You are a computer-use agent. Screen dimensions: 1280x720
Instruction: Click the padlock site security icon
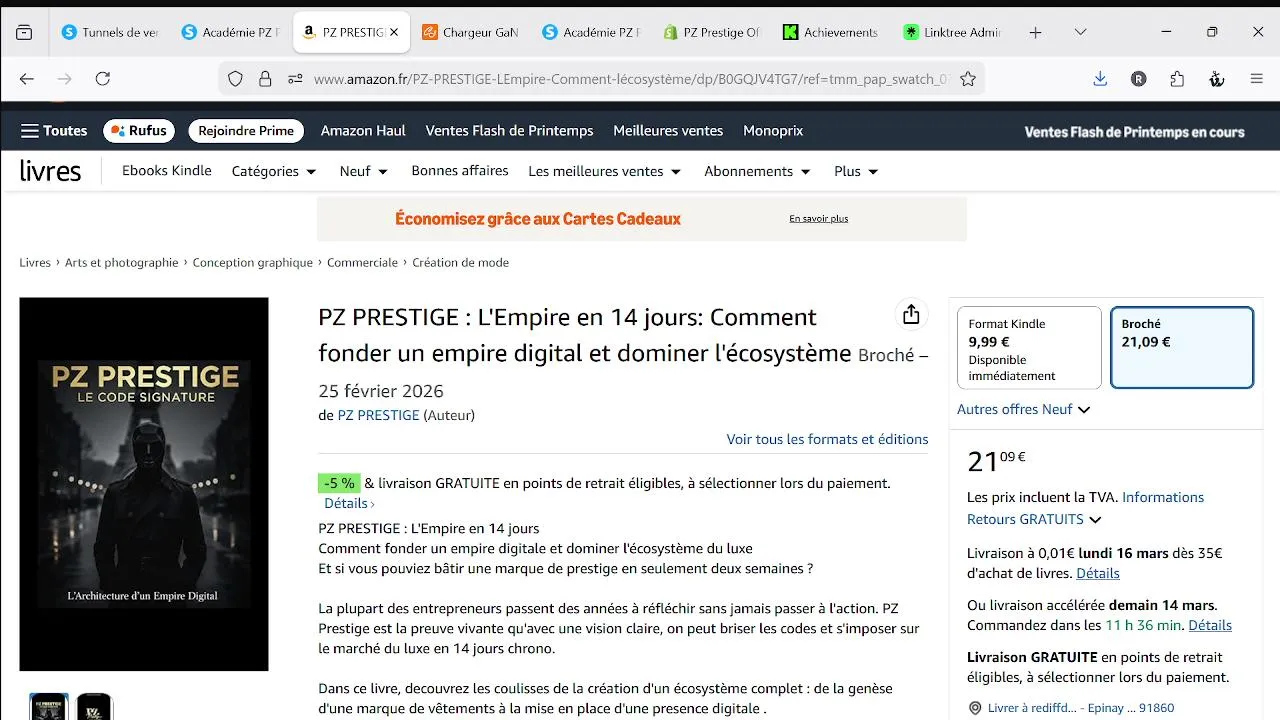[x=265, y=79]
